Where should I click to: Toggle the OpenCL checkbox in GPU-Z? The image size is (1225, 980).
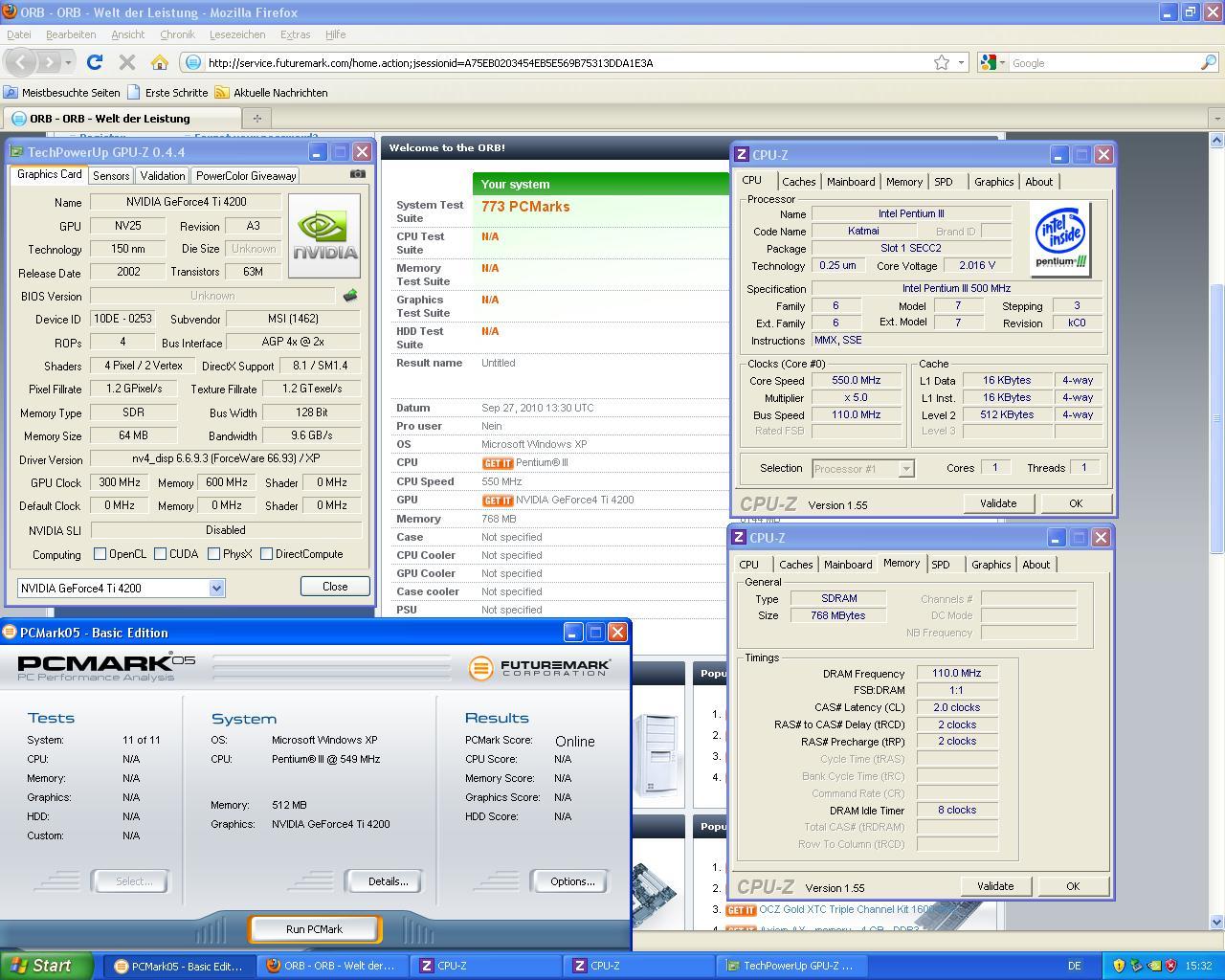(100, 553)
